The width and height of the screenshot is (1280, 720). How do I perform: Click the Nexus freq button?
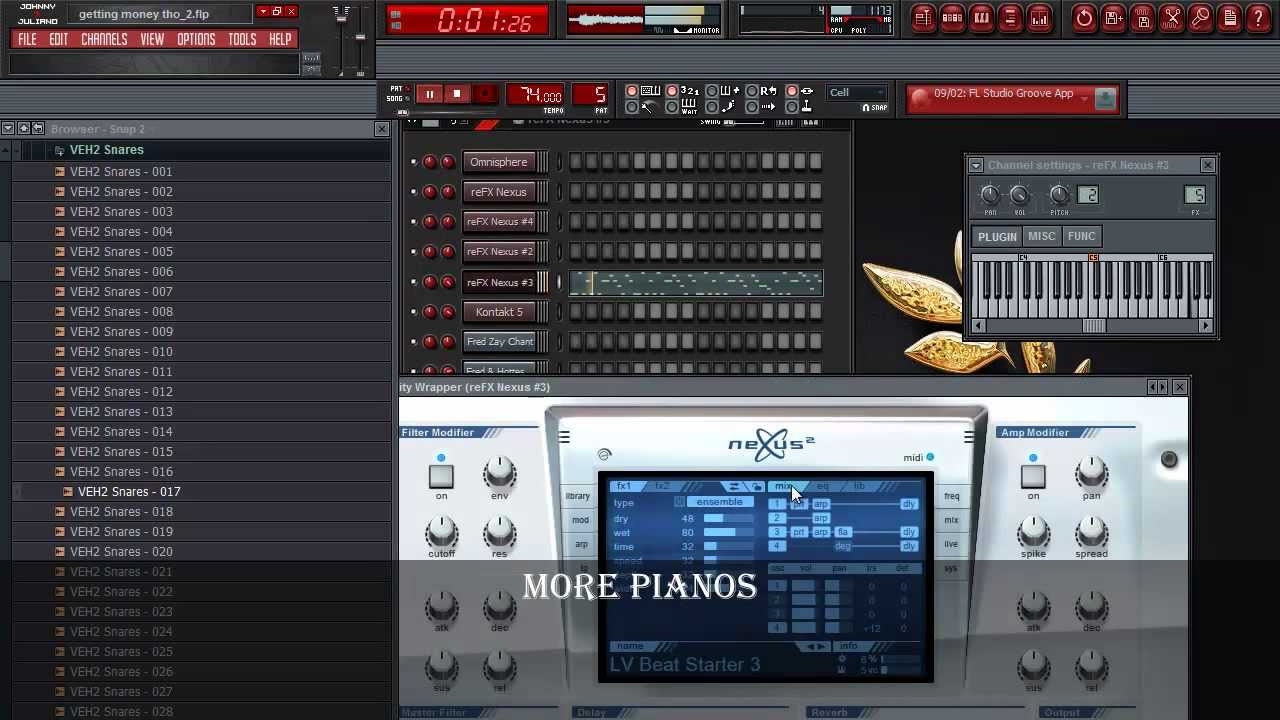click(x=952, y=496)
